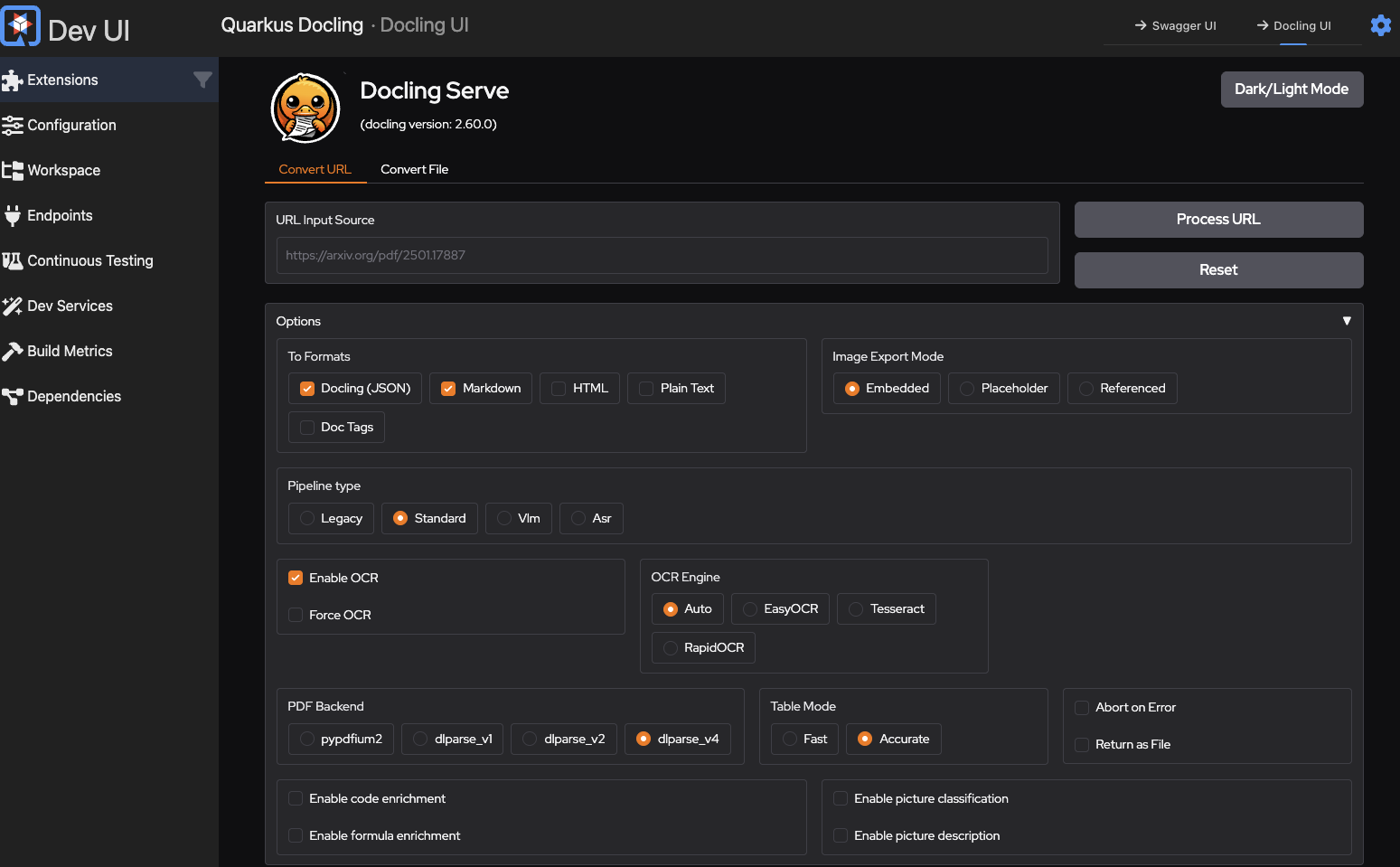
Task: Toggle Dark/Light Mode
Action: pyautogui.click(x=1292, y=89)
